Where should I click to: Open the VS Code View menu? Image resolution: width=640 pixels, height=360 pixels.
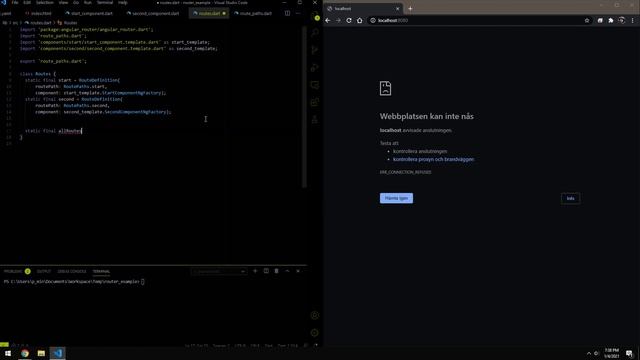[63, 2]
